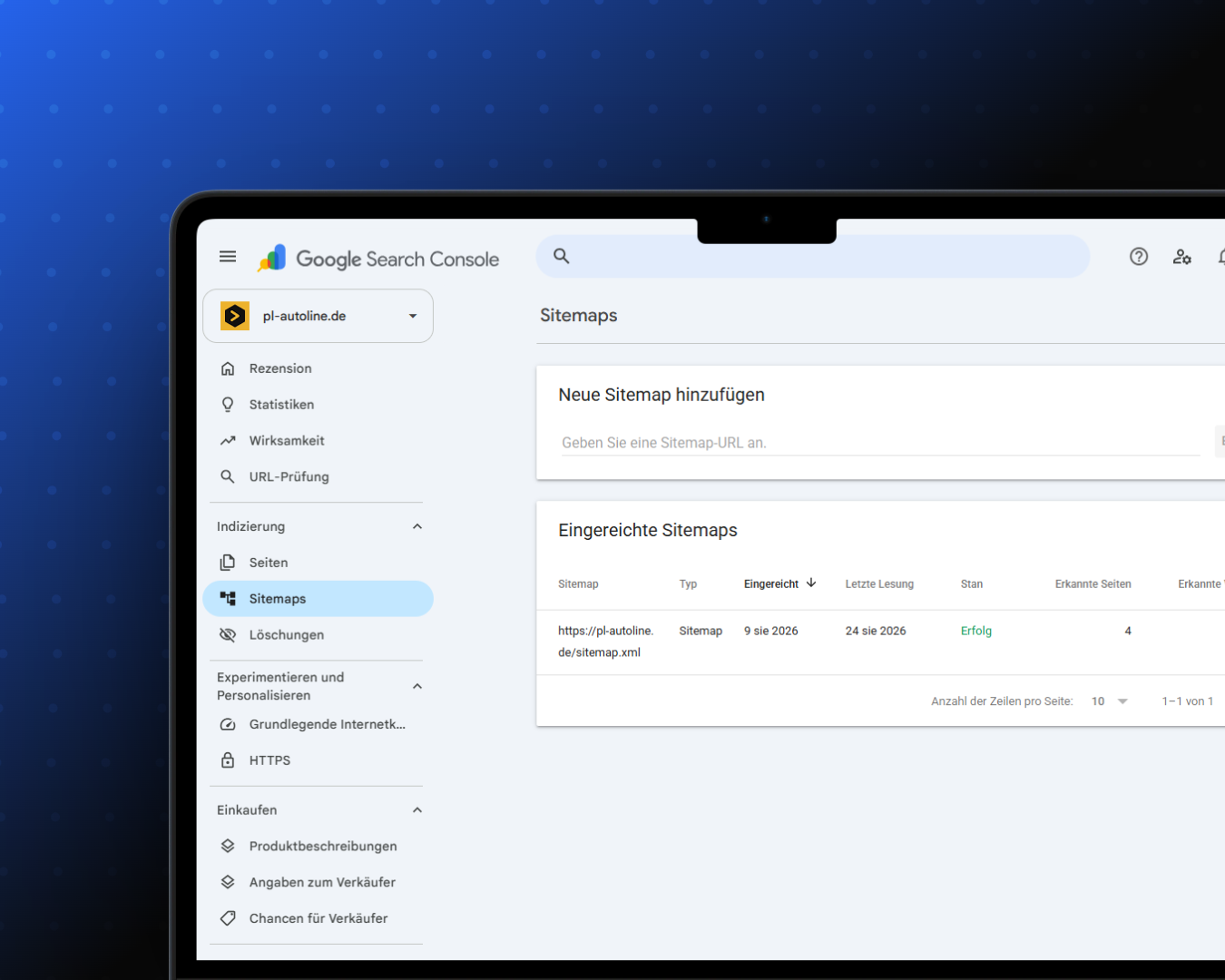
Task: Click the 1–1 von 1 pagination text
Action: pos(1187,701)
